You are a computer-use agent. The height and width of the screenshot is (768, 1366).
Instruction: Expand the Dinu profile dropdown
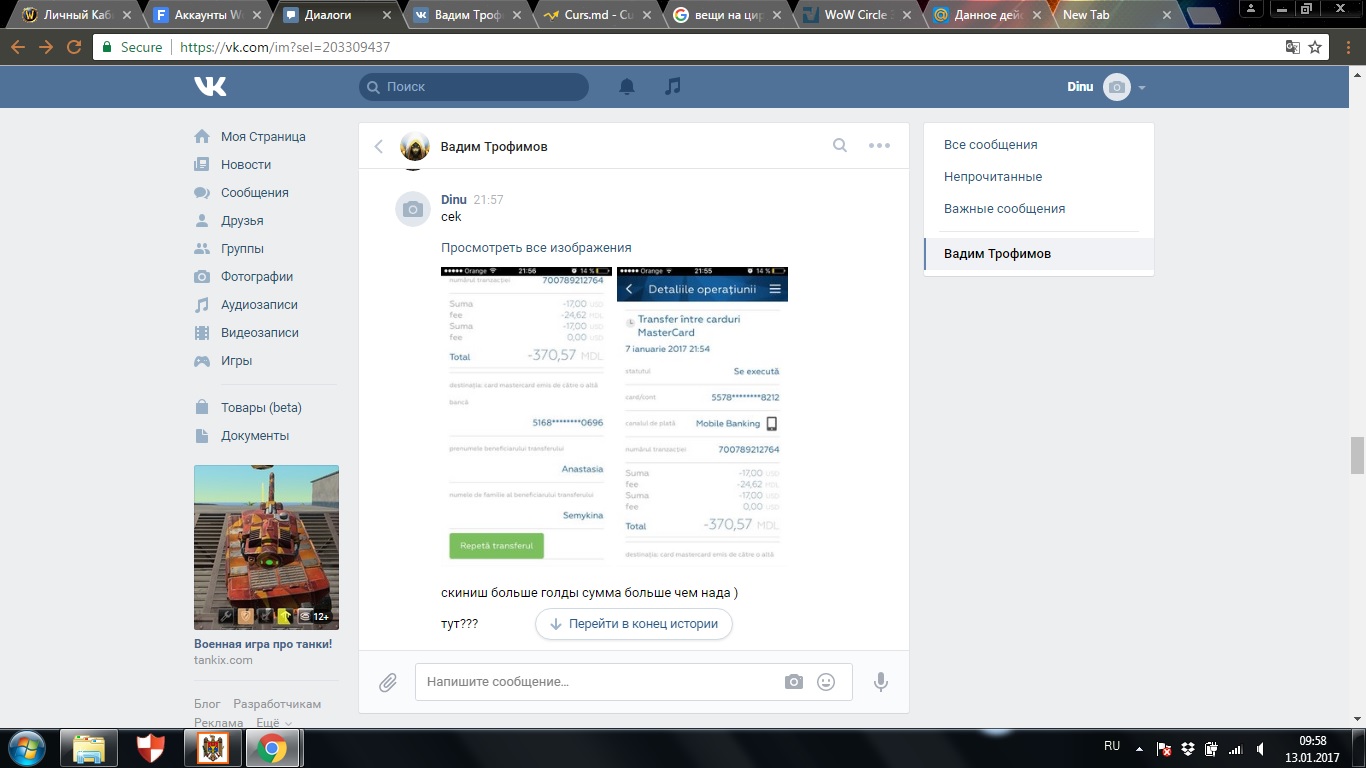[x=1141, y=88]
